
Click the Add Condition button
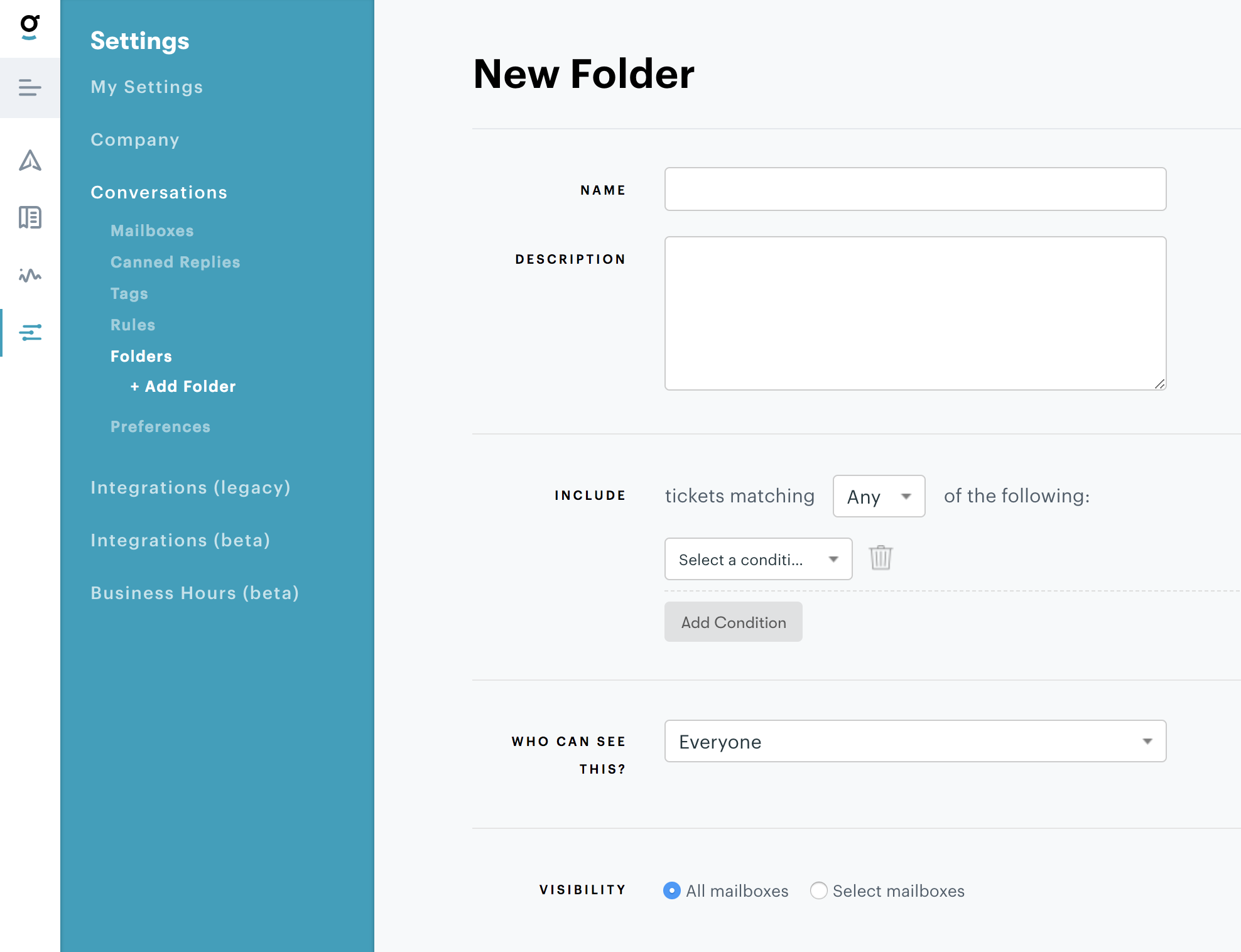tap(733, 621)
